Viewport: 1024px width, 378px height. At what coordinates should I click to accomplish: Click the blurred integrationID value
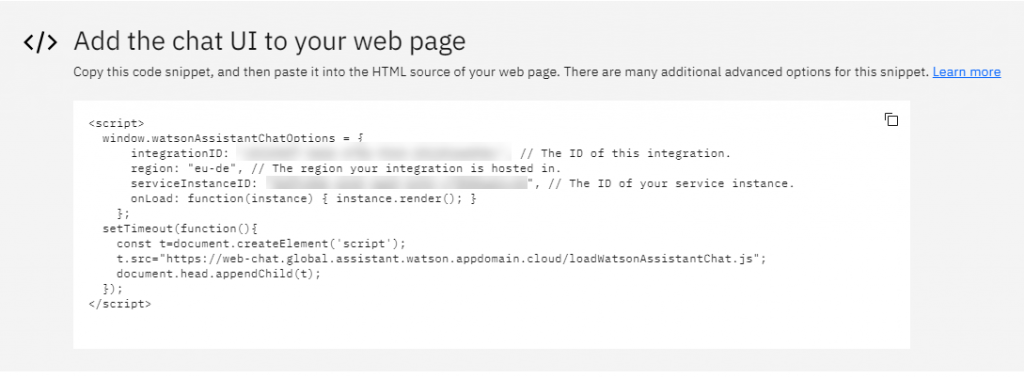pos(373,153)
